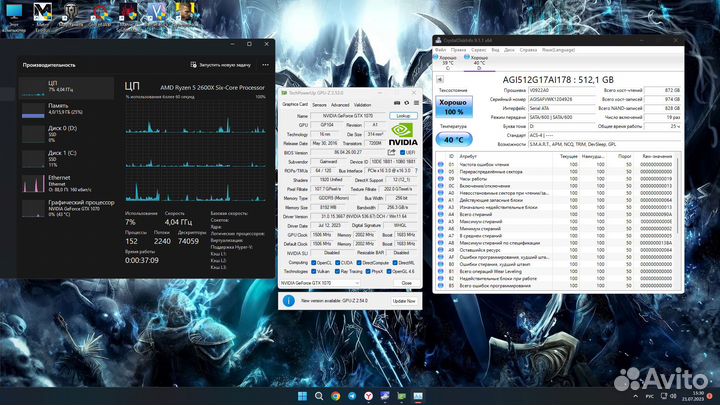Toggle the PhysX checkbox
This screenshot has height=405, width=720.
click(368, 271)
